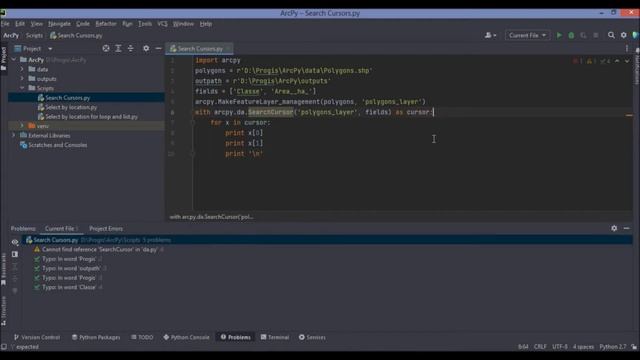Open the Tools menu
The image size is (640, 360).
click(145, 24)
